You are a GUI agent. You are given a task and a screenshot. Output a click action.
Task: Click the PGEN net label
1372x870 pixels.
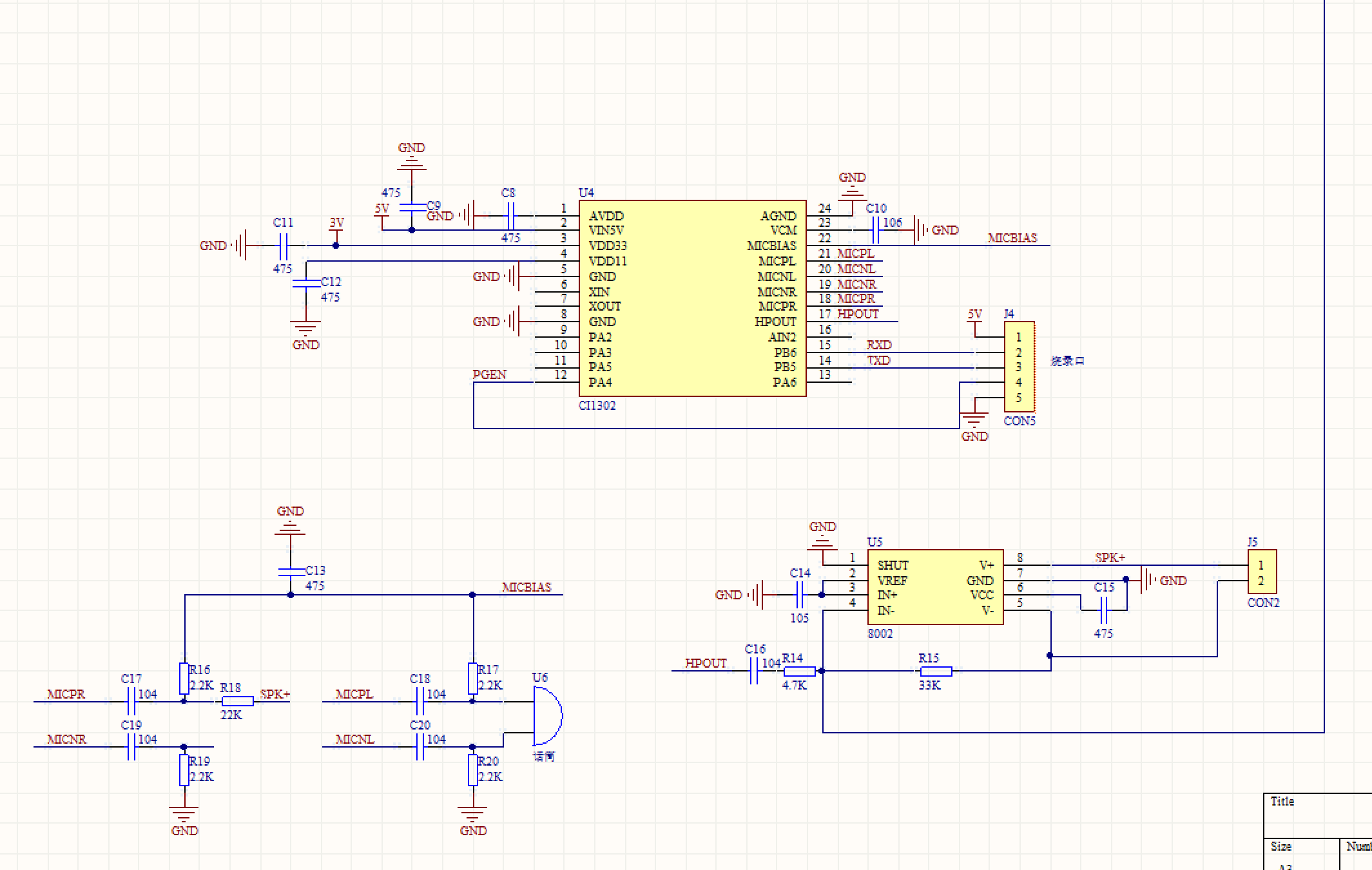coord(489,374)
